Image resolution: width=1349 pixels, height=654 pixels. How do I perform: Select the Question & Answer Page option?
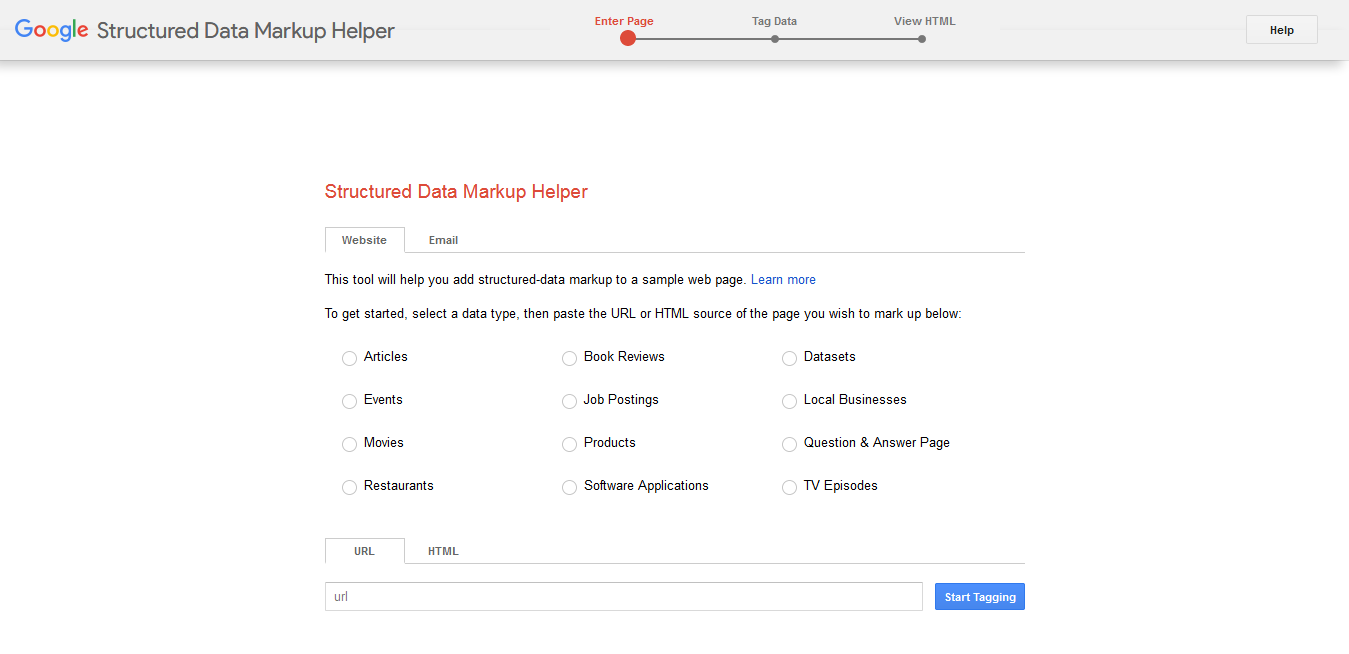click(789, 444)
